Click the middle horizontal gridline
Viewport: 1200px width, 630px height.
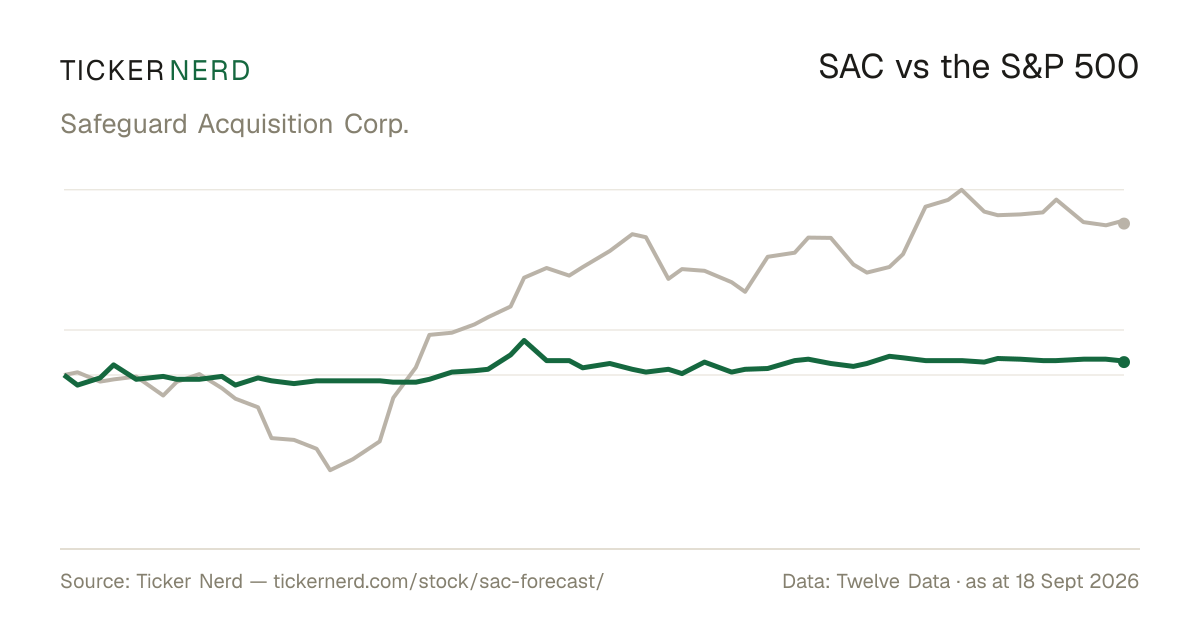[x=594, y=329]
